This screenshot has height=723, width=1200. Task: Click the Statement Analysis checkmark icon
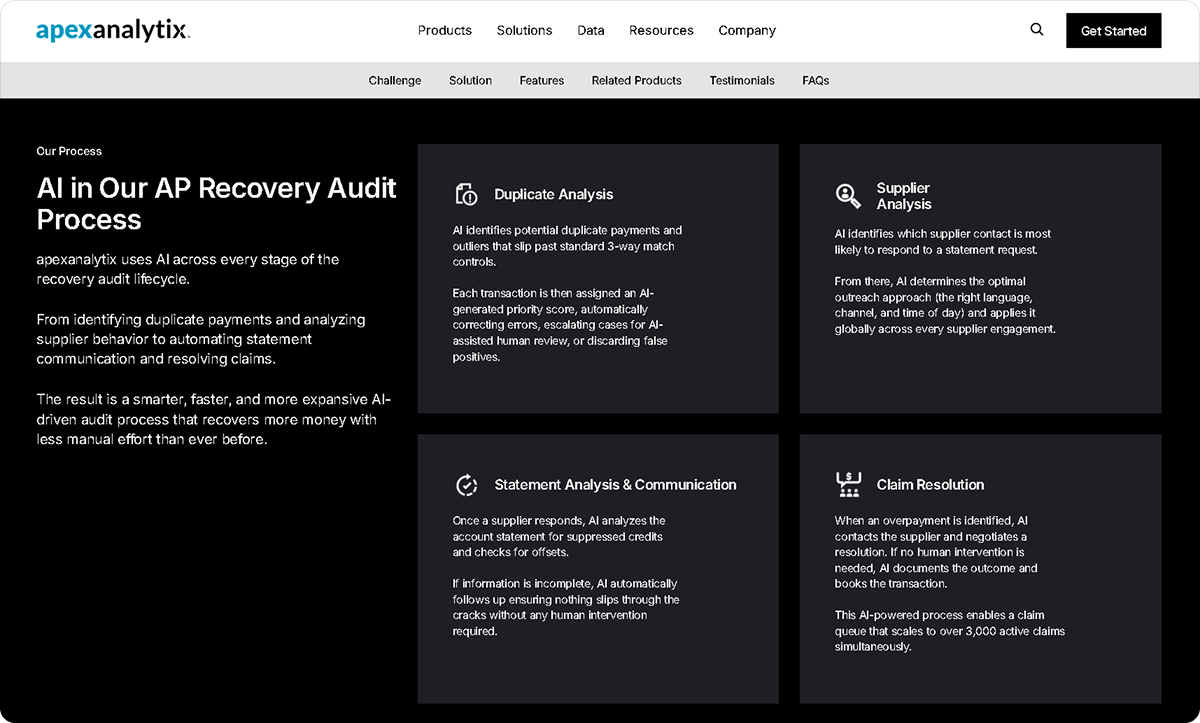(466, 485)
